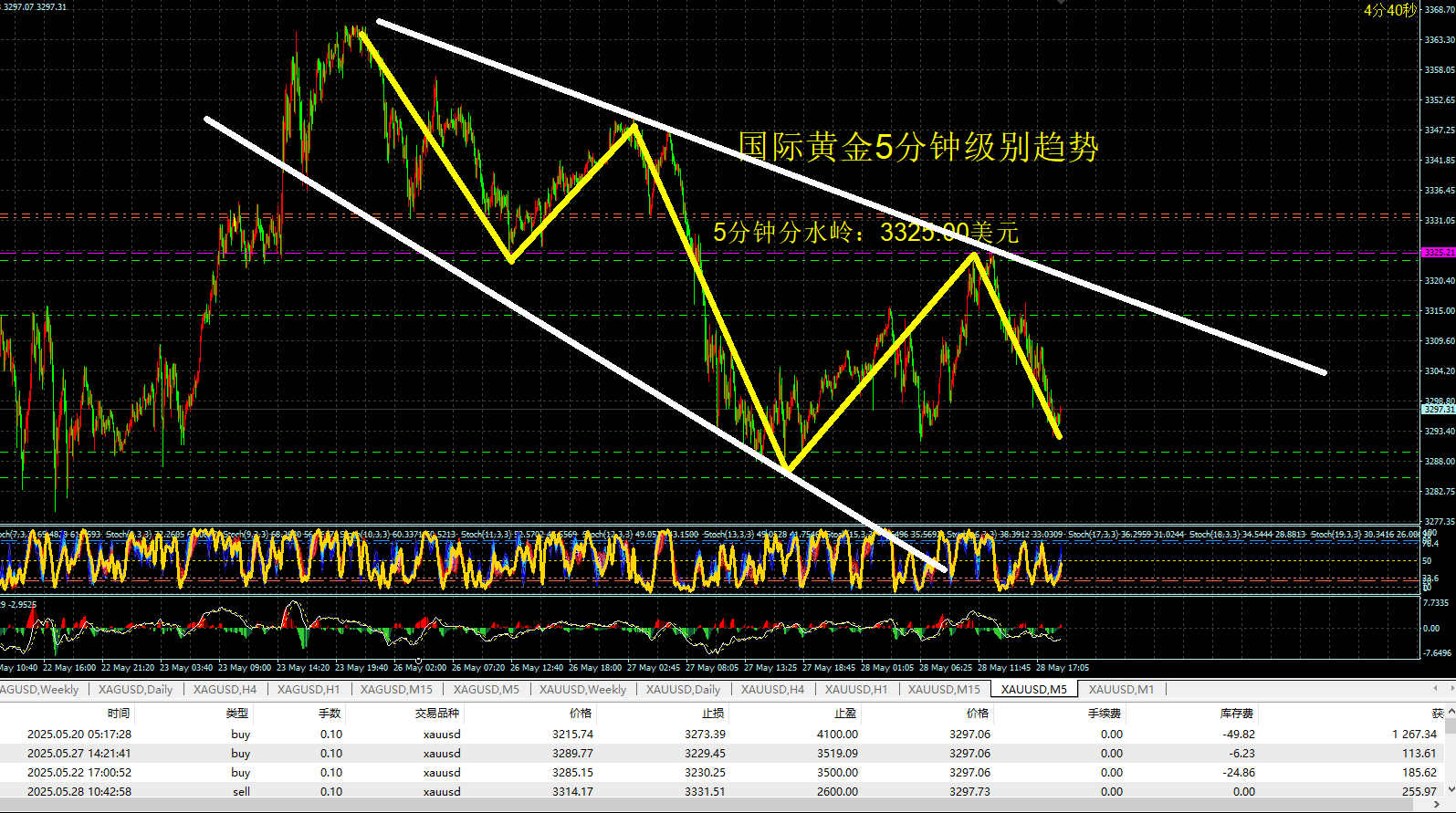Click the chart shift triangle at top edge

(x=1061, y=3)
